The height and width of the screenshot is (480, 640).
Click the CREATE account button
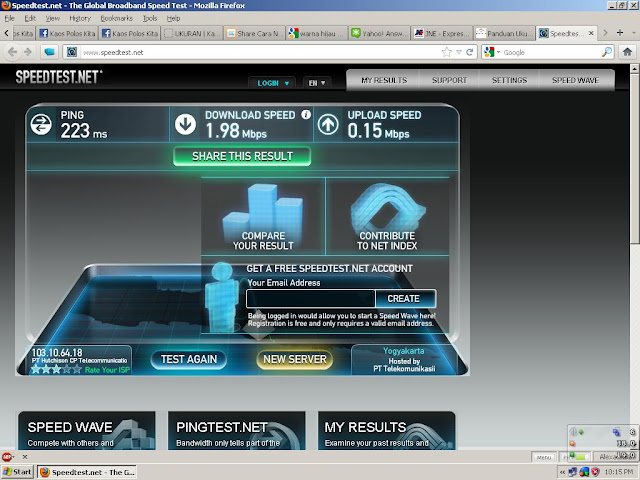[x=405, y=298]
